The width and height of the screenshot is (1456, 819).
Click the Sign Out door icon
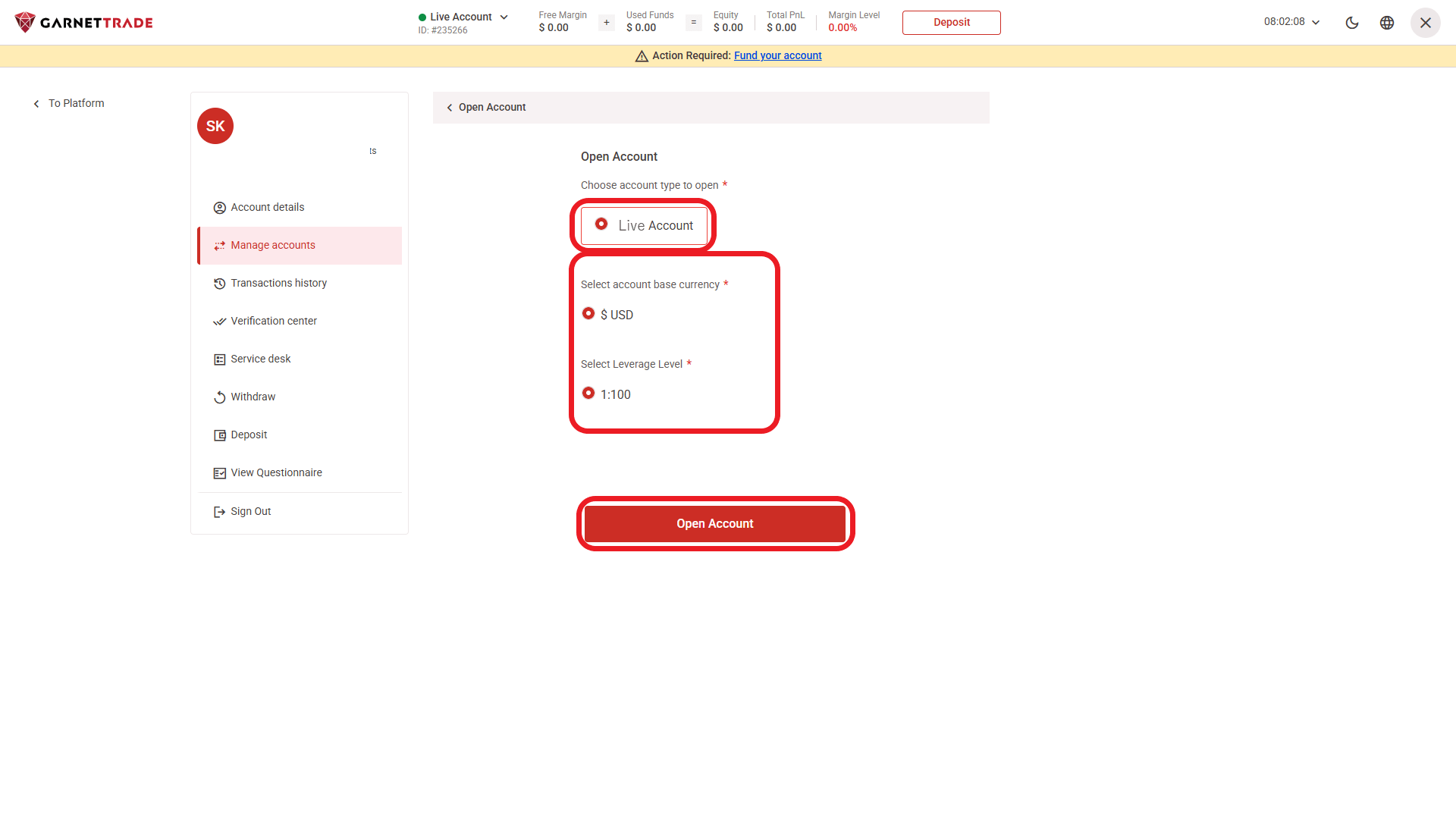(x=220, y=512)
